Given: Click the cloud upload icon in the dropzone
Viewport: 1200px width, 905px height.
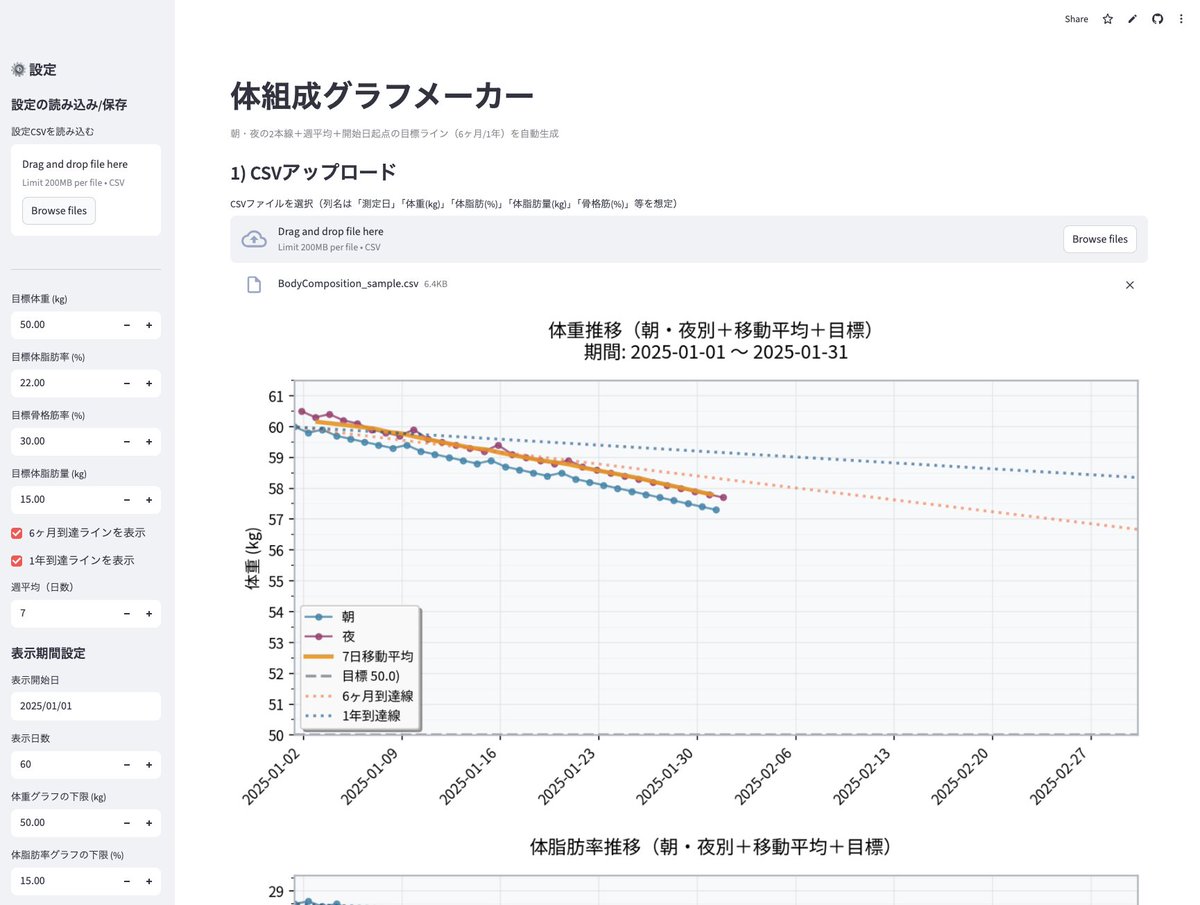Looking at the screenshot, I should (x=255, y=239).
